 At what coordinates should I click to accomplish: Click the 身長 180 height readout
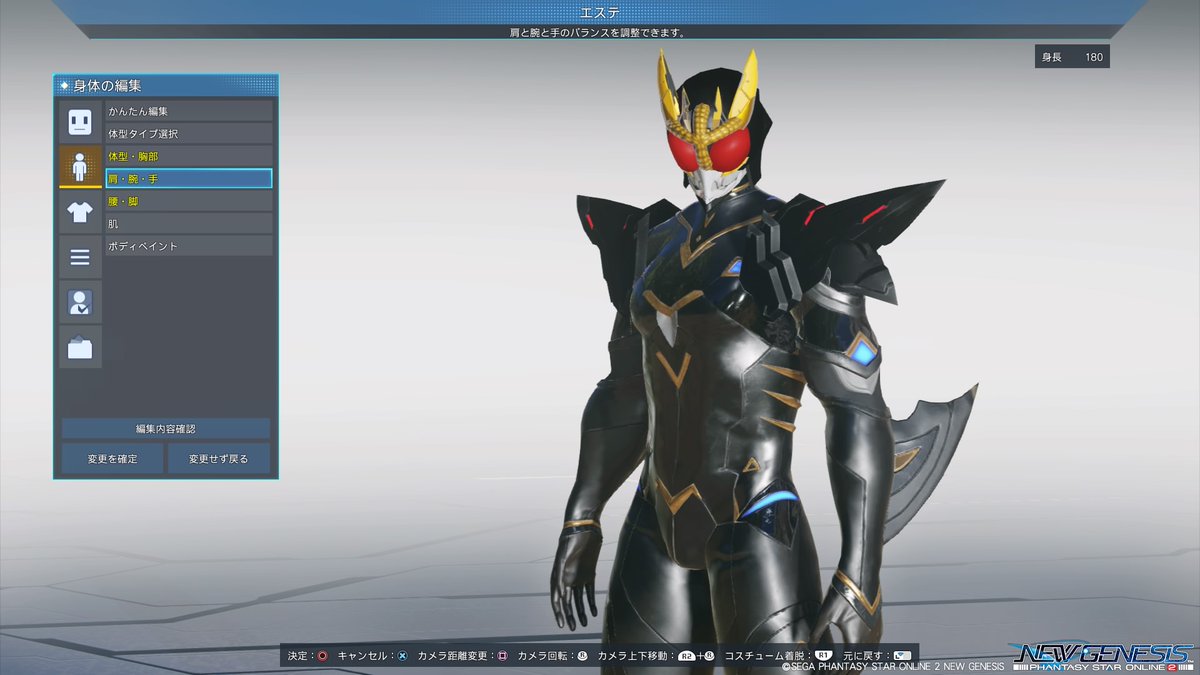pyautogui.click(x=1072, y=57)
